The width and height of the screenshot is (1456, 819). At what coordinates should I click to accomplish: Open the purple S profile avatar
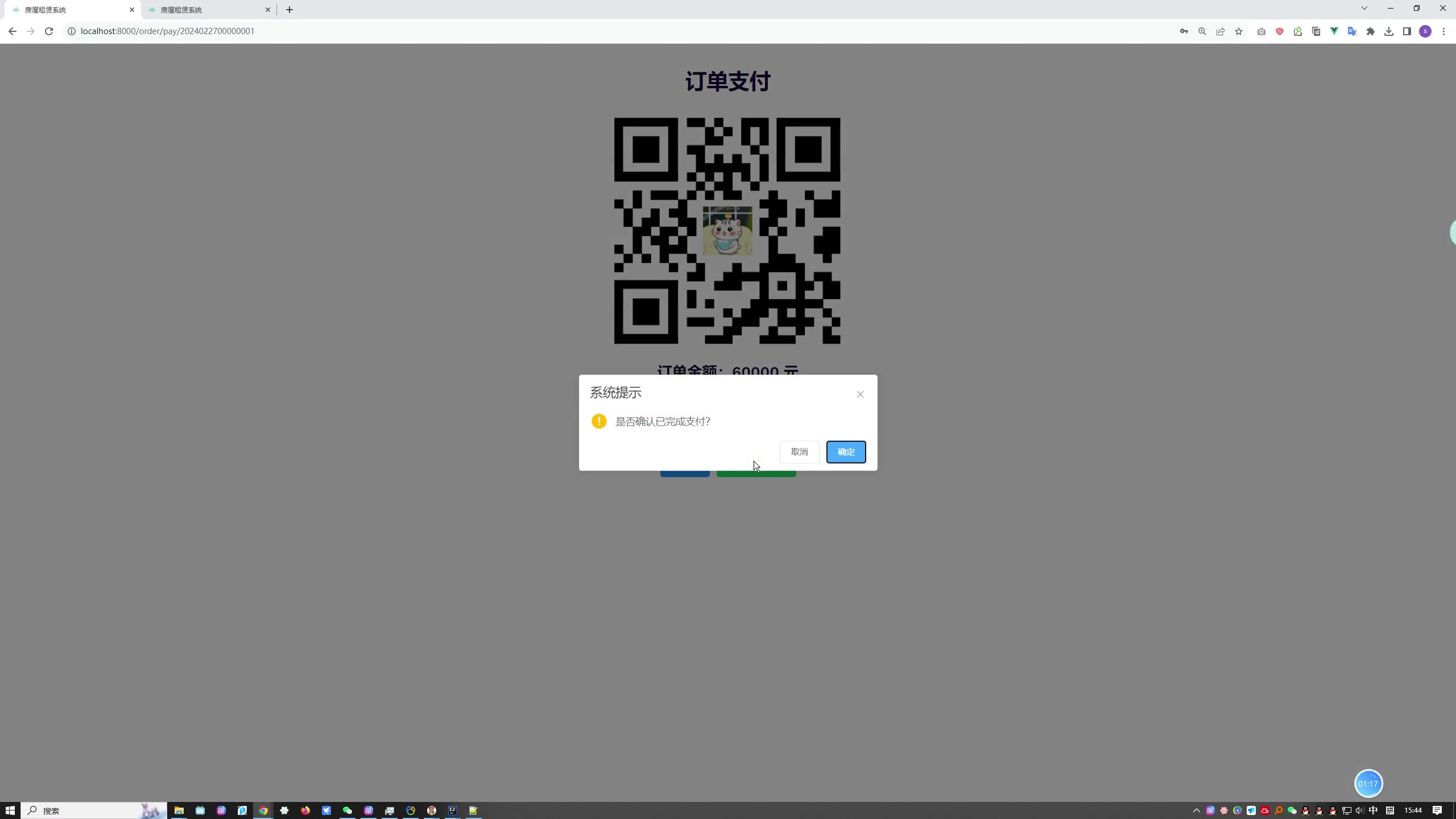(x=1425, y=31)
